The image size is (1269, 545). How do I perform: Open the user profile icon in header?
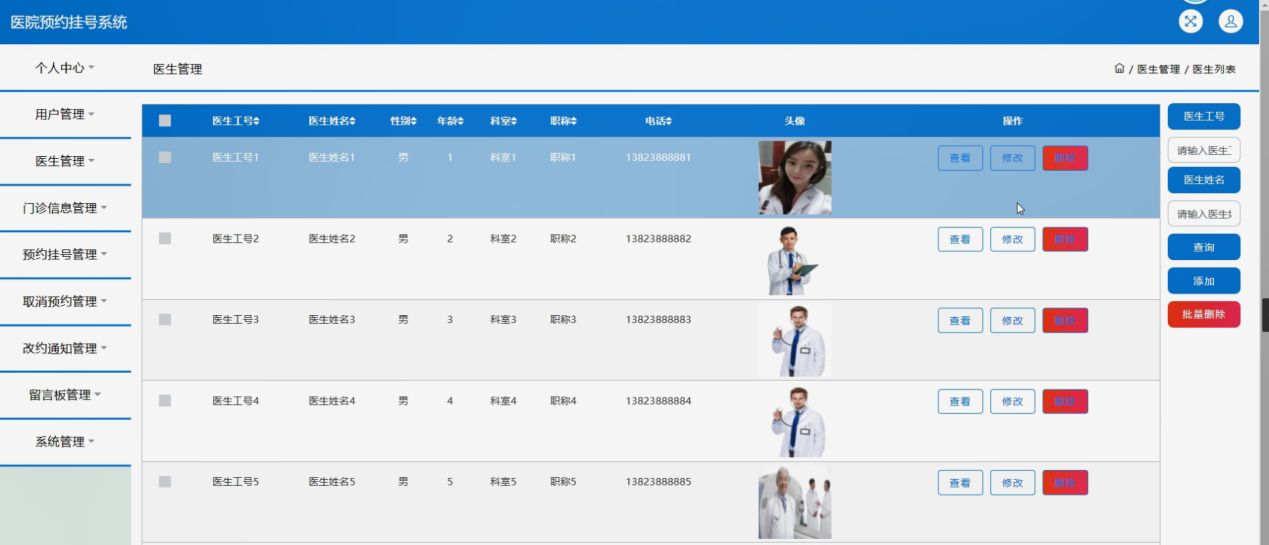click(x=1230, y=21)
